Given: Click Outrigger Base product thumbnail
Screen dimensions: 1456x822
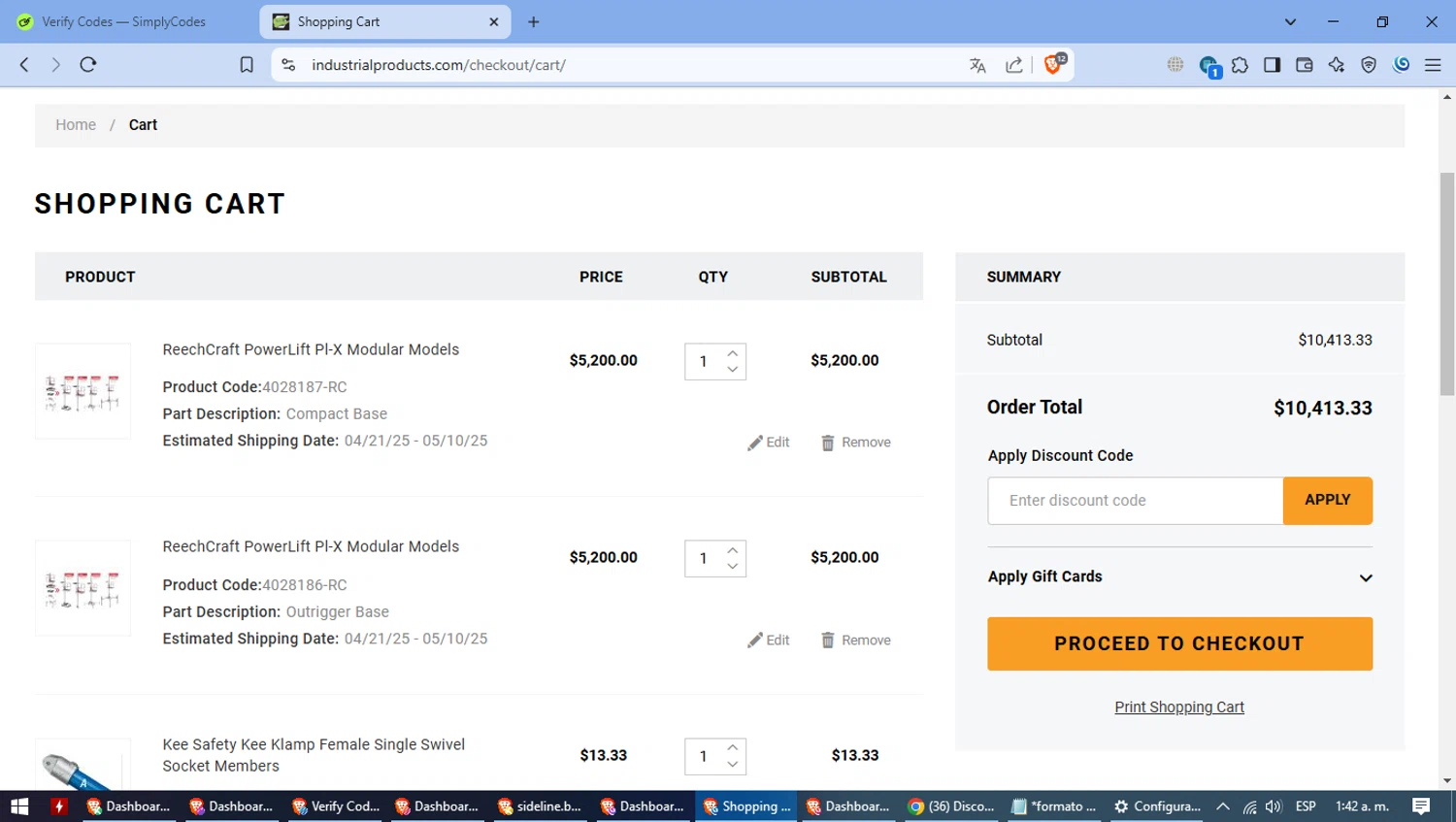Looking at the screenshot, I should click(x=83, y=588).
